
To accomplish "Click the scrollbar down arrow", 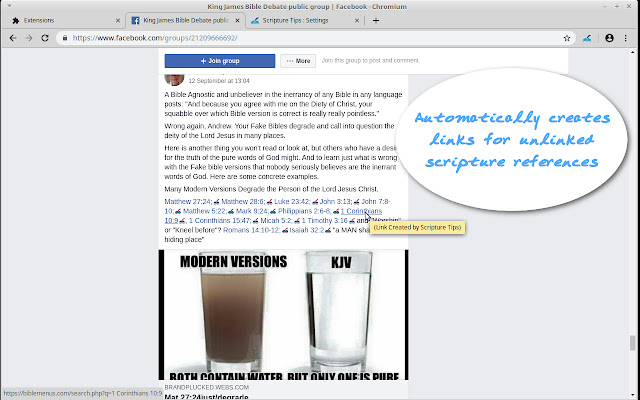I will point(633,396).
